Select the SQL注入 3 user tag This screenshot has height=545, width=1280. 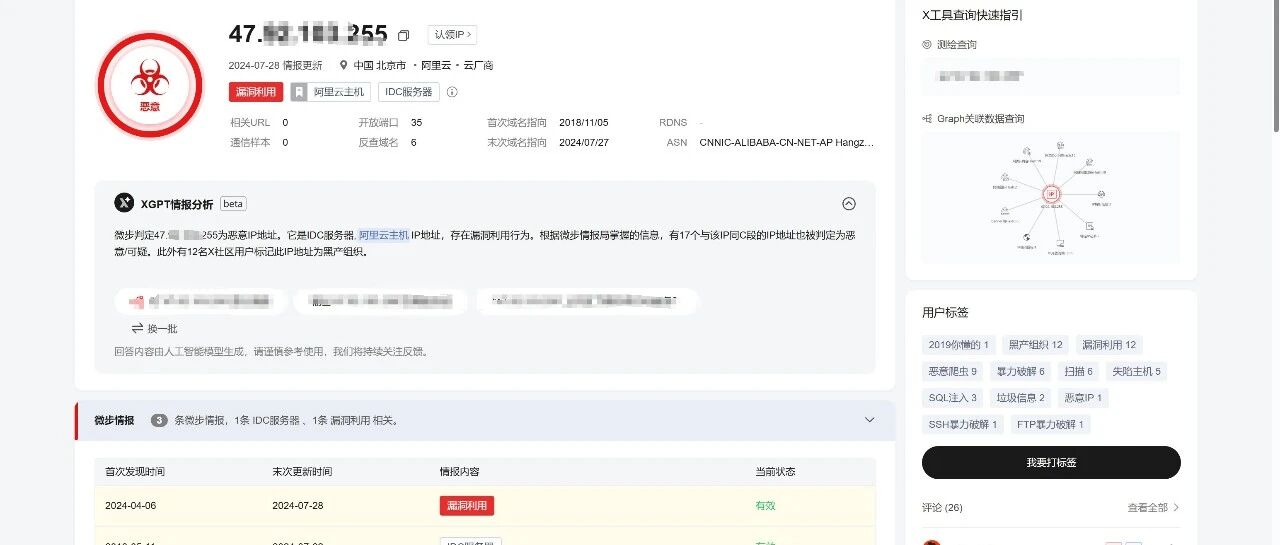pos(953,398)
